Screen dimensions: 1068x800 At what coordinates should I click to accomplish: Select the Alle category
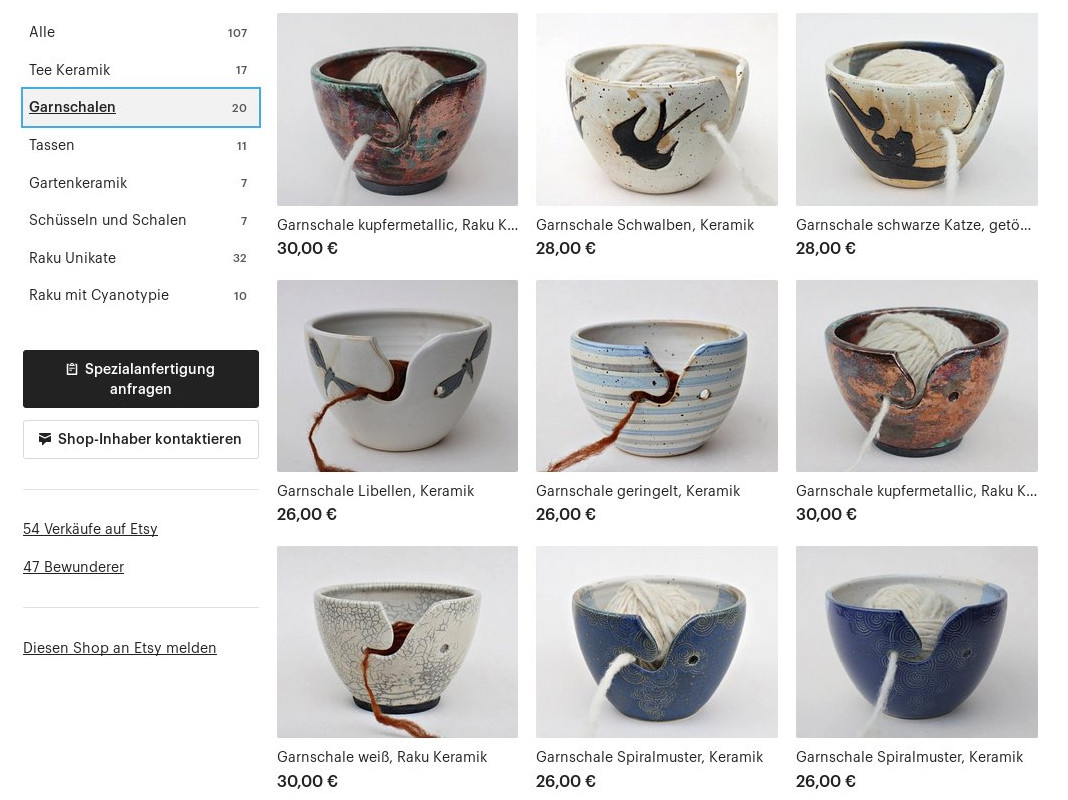pyautogui.click(x=141, y=32)
